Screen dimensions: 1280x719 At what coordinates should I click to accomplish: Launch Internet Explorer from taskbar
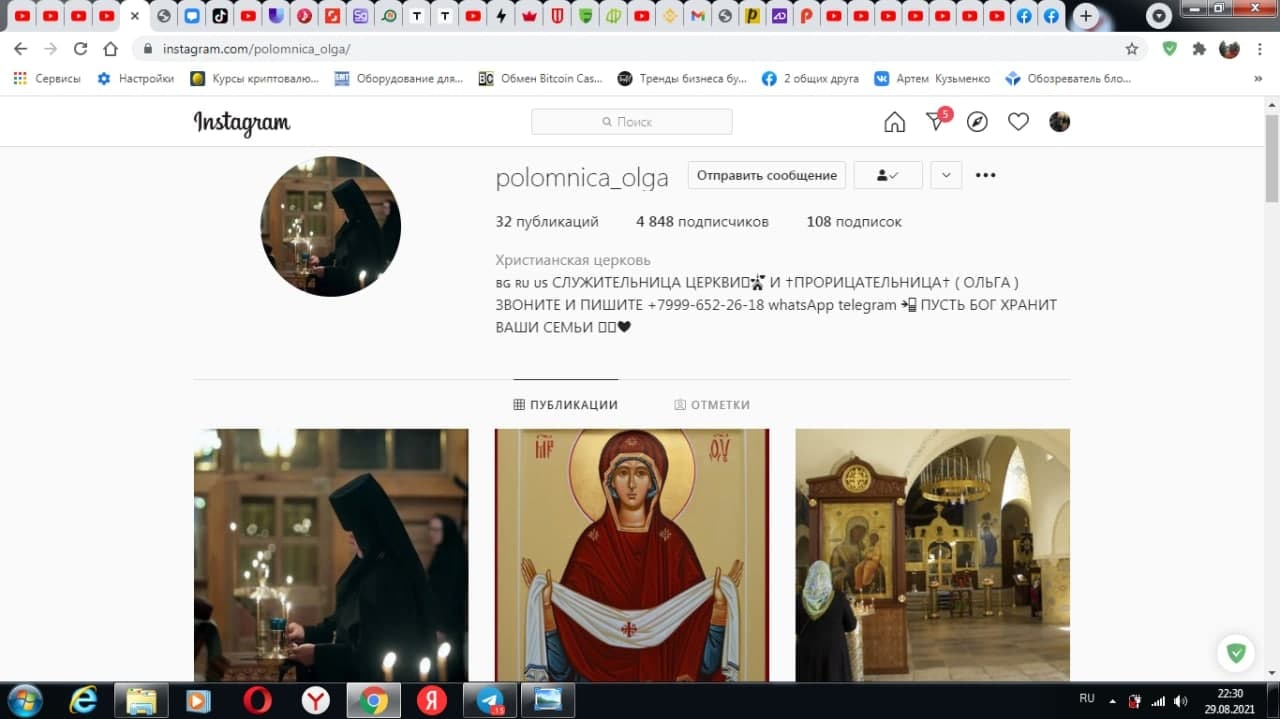83,700
